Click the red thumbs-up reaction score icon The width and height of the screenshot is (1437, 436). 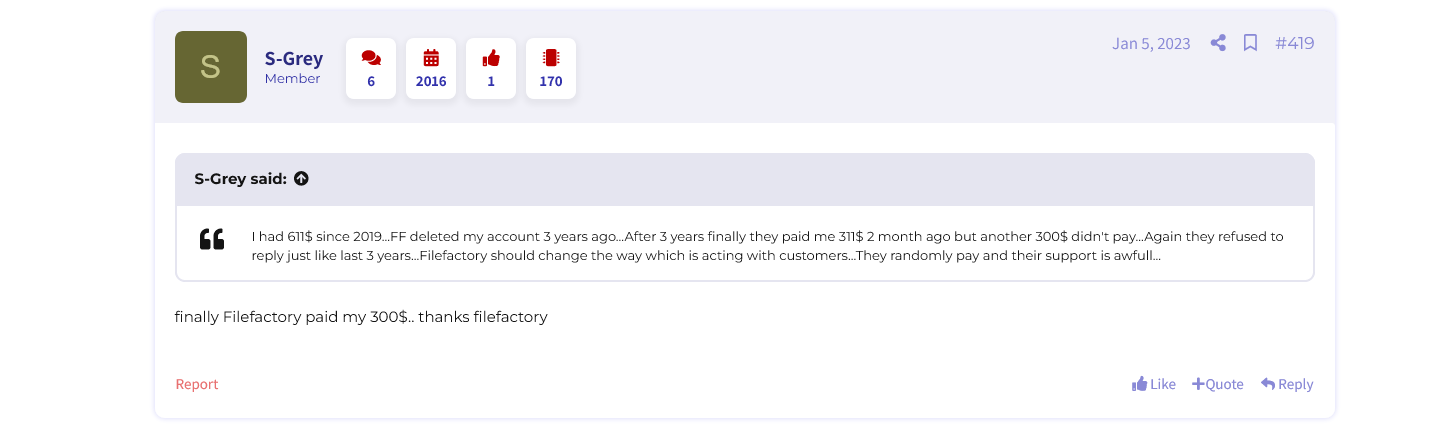pos(491,58)
